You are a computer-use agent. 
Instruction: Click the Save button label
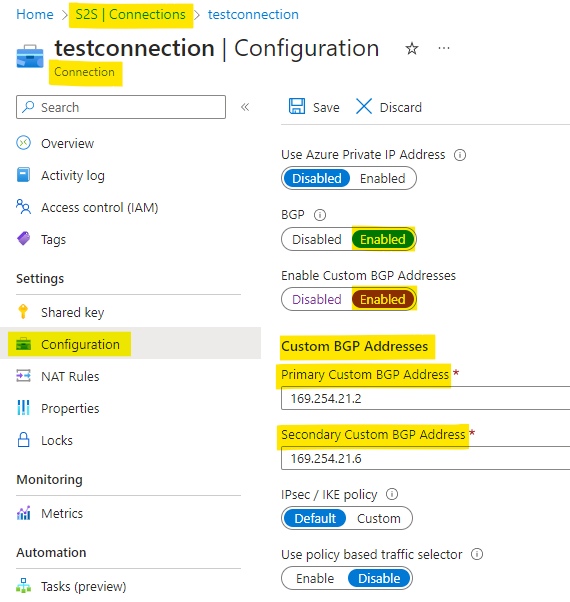326,107
